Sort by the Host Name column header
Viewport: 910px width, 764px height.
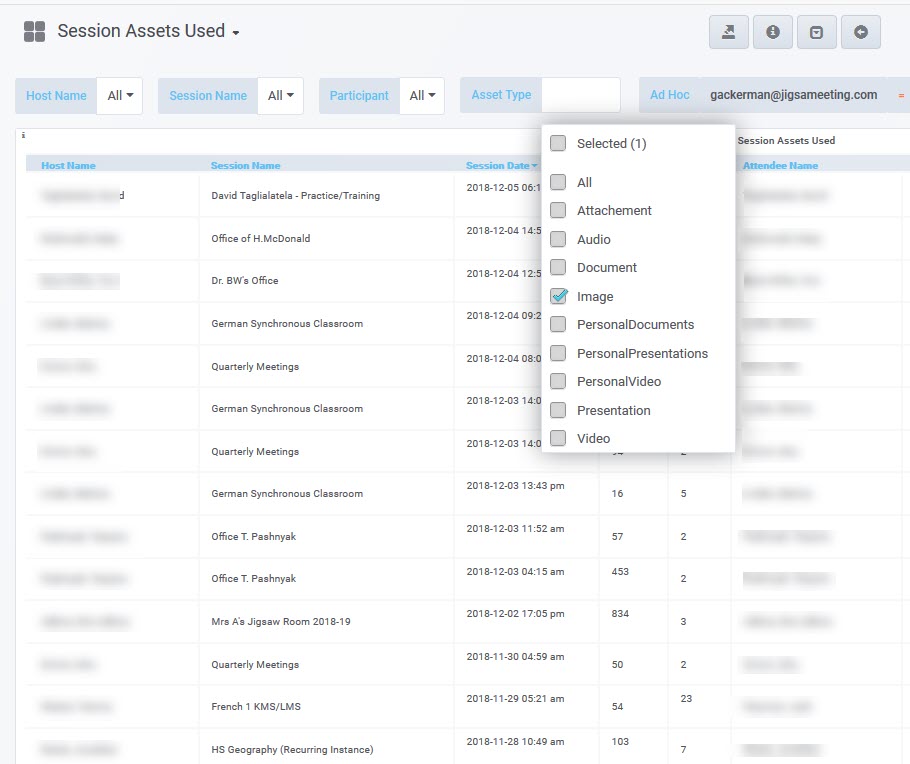click(x=68, y=166)
